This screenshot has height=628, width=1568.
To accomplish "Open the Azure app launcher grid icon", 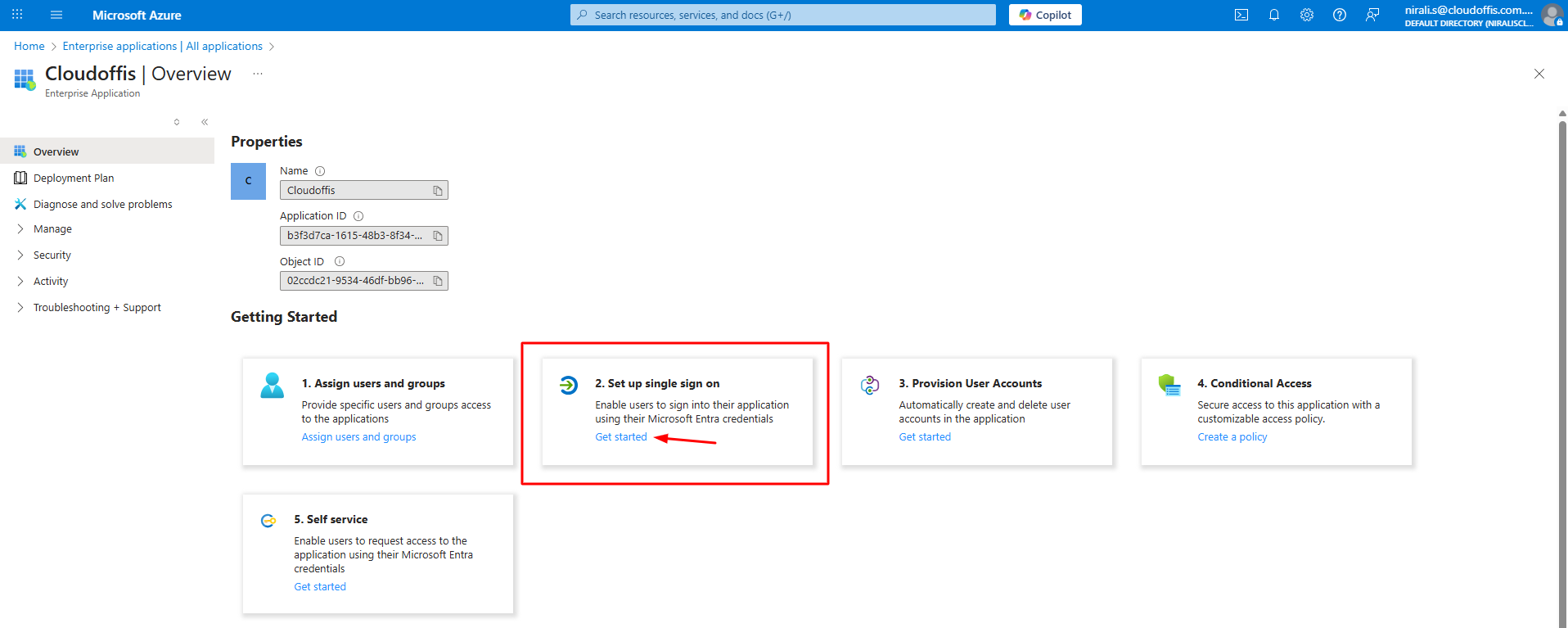I will [17, 15].
